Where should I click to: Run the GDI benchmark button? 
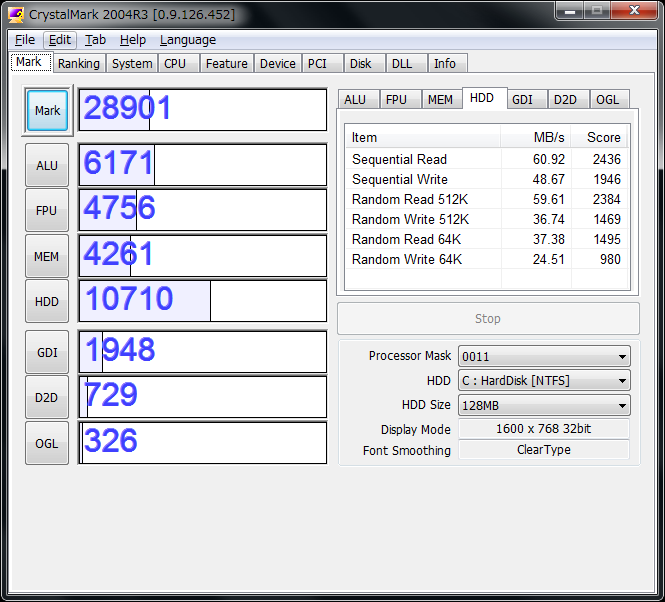pos(47,352)
